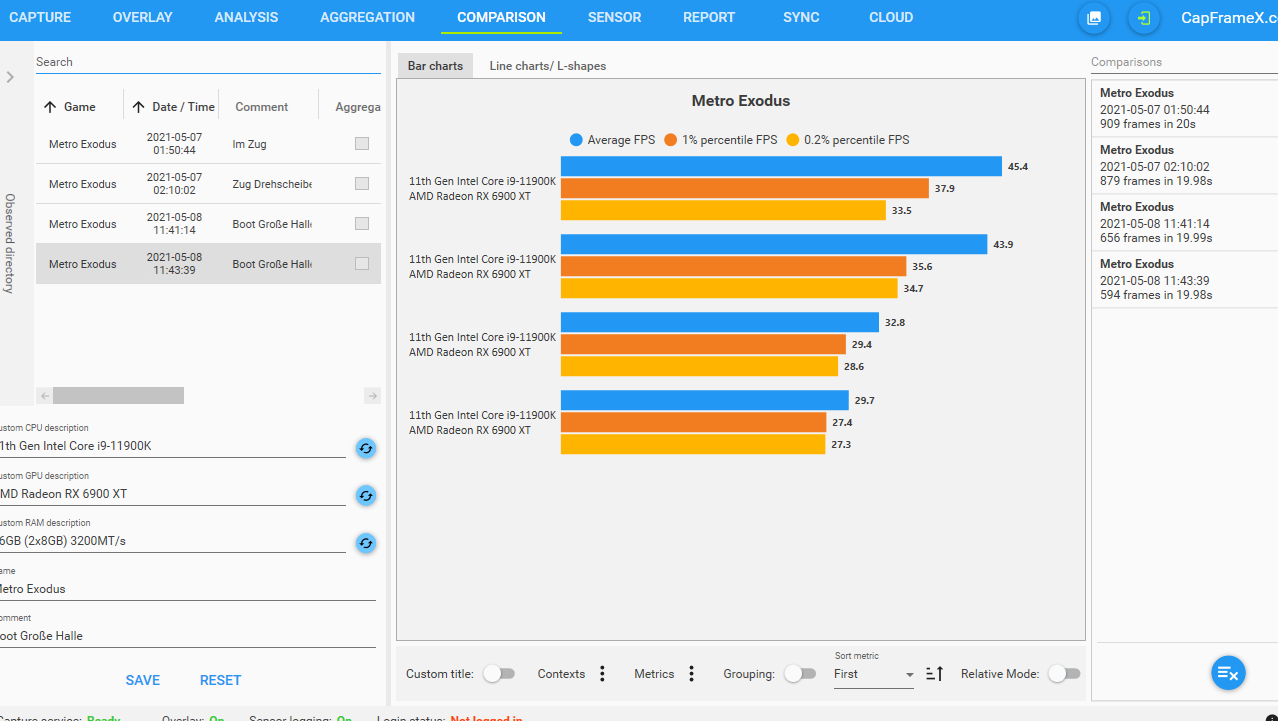Focus the Search field
Image resolution: width=1278 pixels, height=721 pixels.
coord(208,62)
